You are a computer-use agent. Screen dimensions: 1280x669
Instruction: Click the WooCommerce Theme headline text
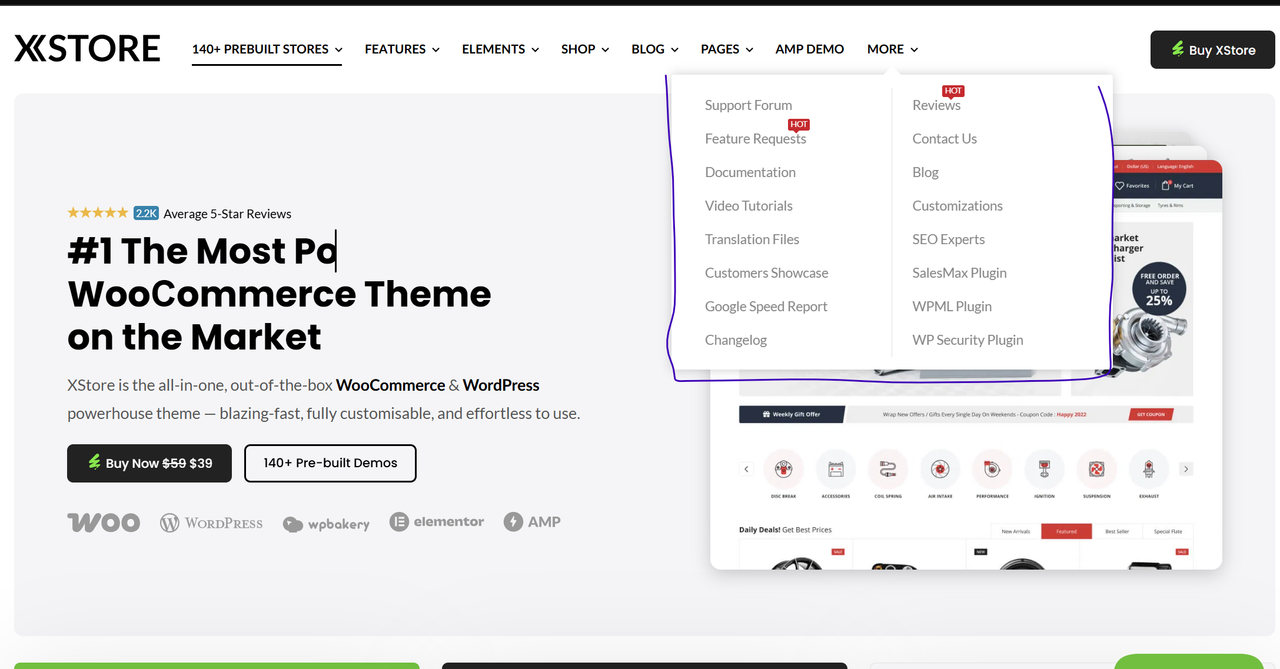click(279, 294)
